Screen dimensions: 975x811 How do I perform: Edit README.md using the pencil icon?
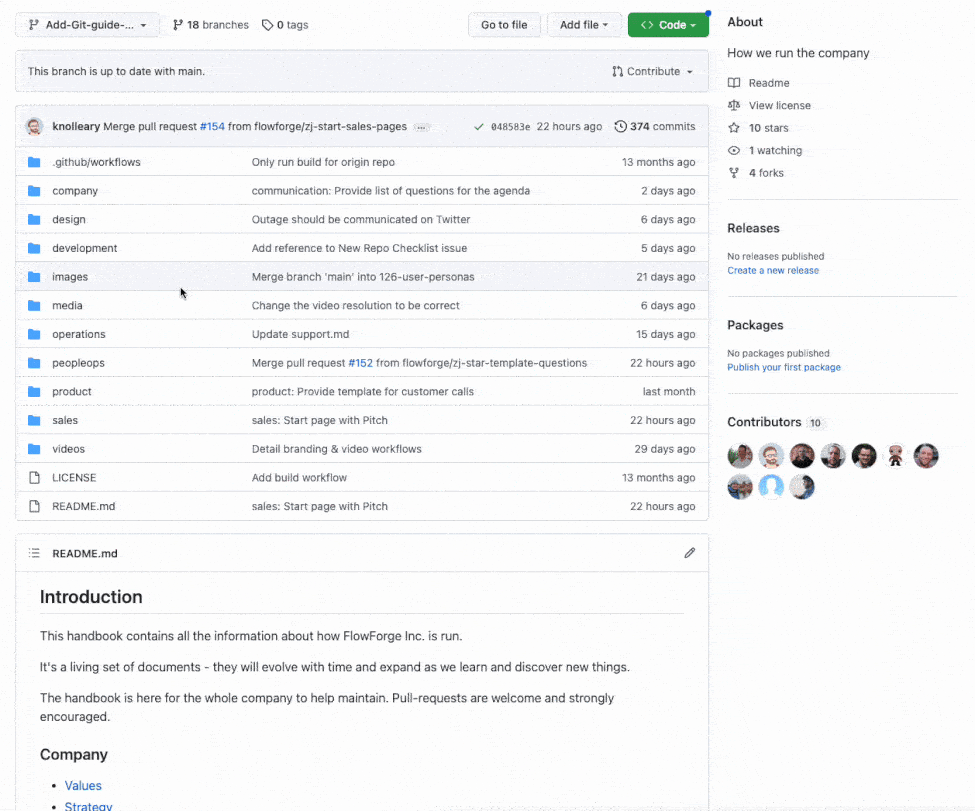689,552
